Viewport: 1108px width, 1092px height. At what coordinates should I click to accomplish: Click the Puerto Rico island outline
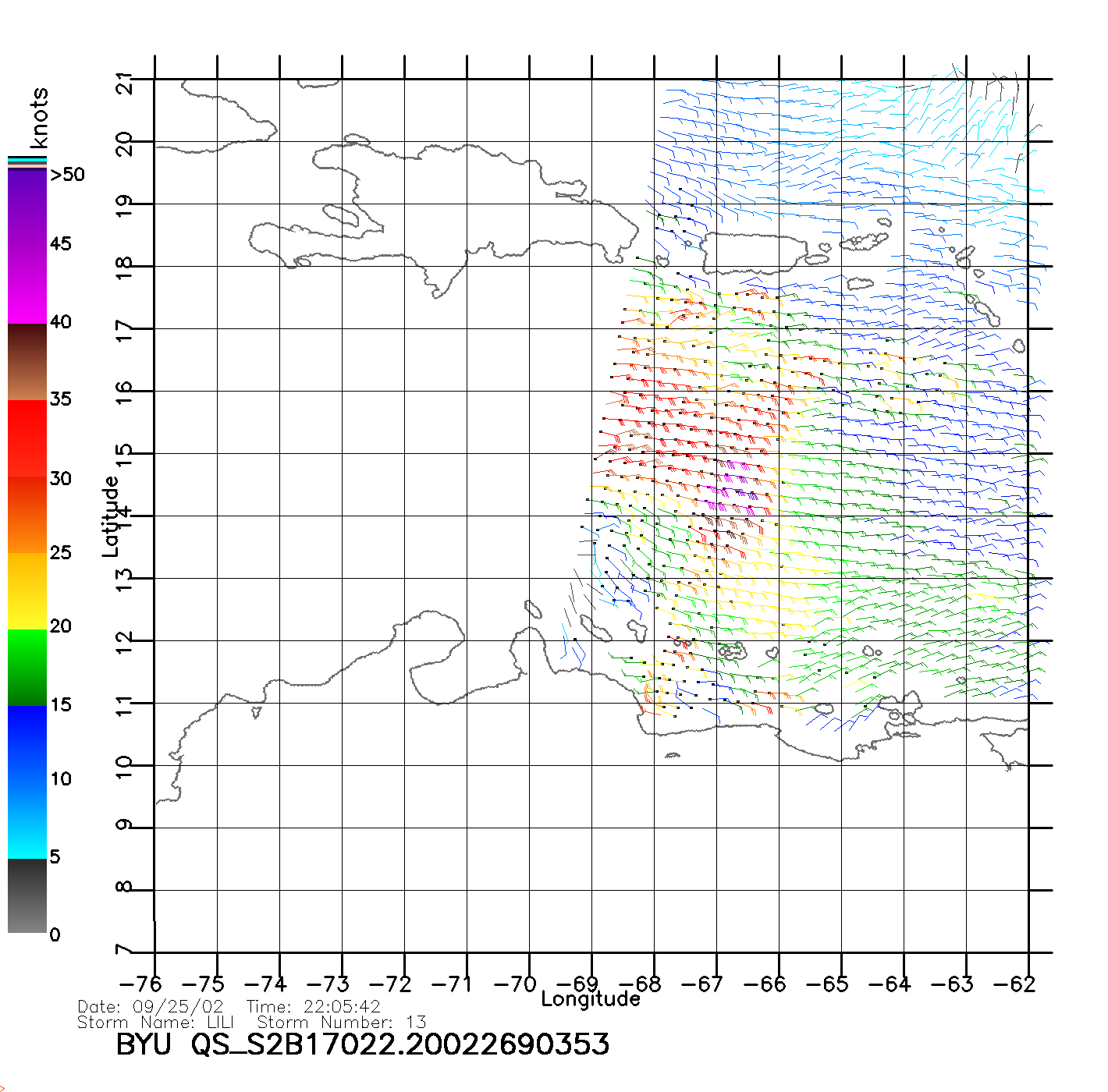(755, 252)
